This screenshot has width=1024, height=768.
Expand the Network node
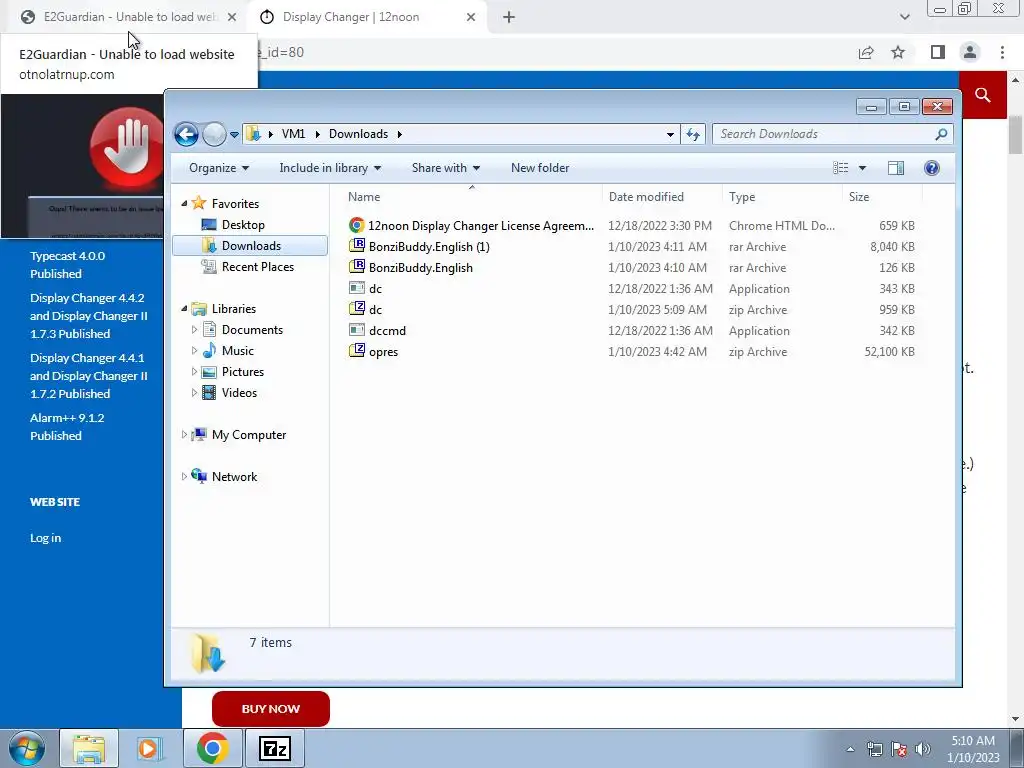184,477
